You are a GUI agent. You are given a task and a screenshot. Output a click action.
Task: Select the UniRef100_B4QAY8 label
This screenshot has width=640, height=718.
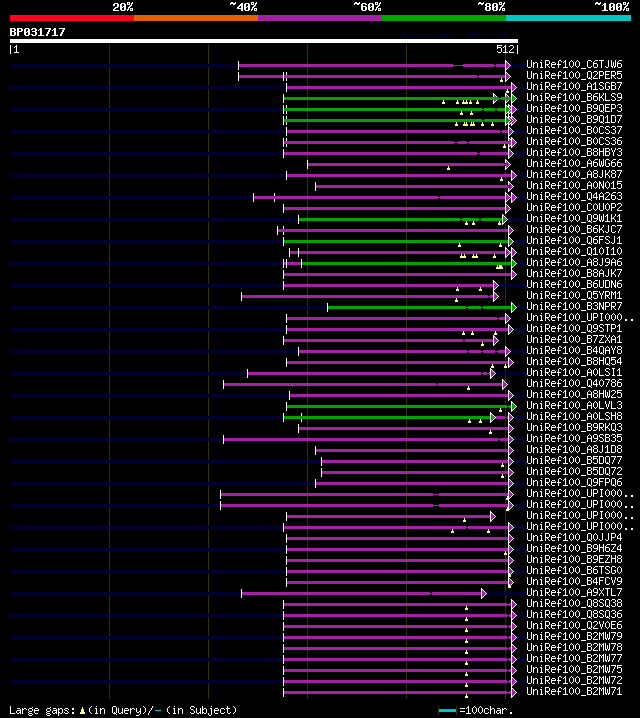(x=574, y=350)
